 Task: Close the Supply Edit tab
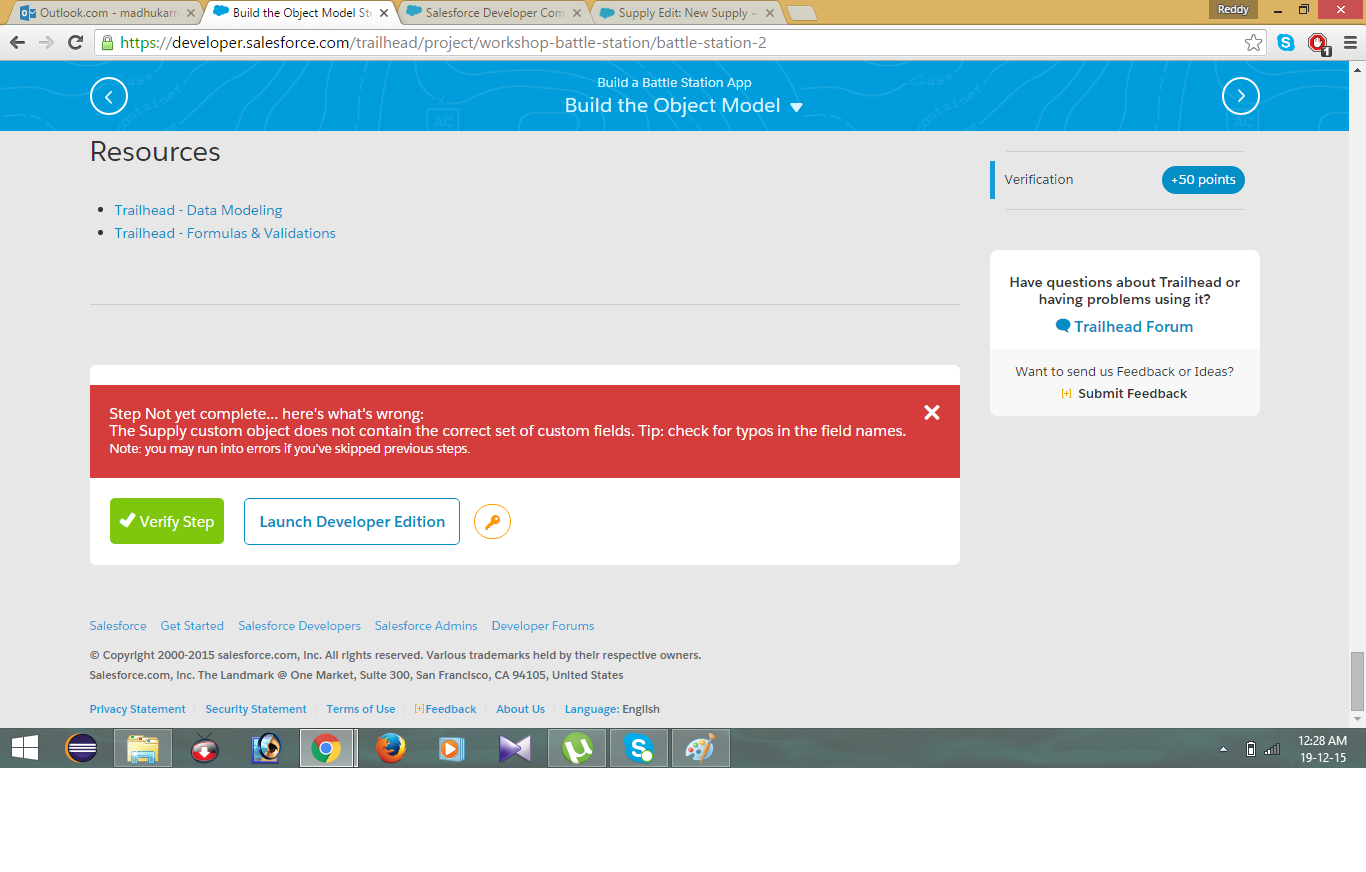coord(770,13)
